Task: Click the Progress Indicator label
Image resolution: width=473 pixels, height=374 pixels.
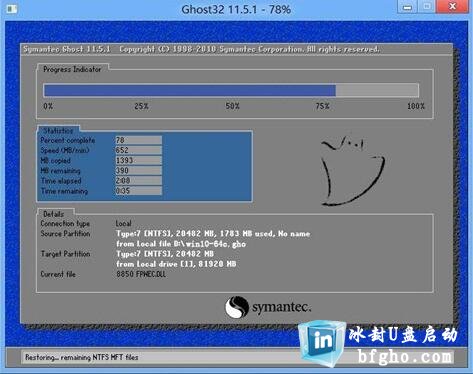Action: pyautogui.click(x=72, y=69)
